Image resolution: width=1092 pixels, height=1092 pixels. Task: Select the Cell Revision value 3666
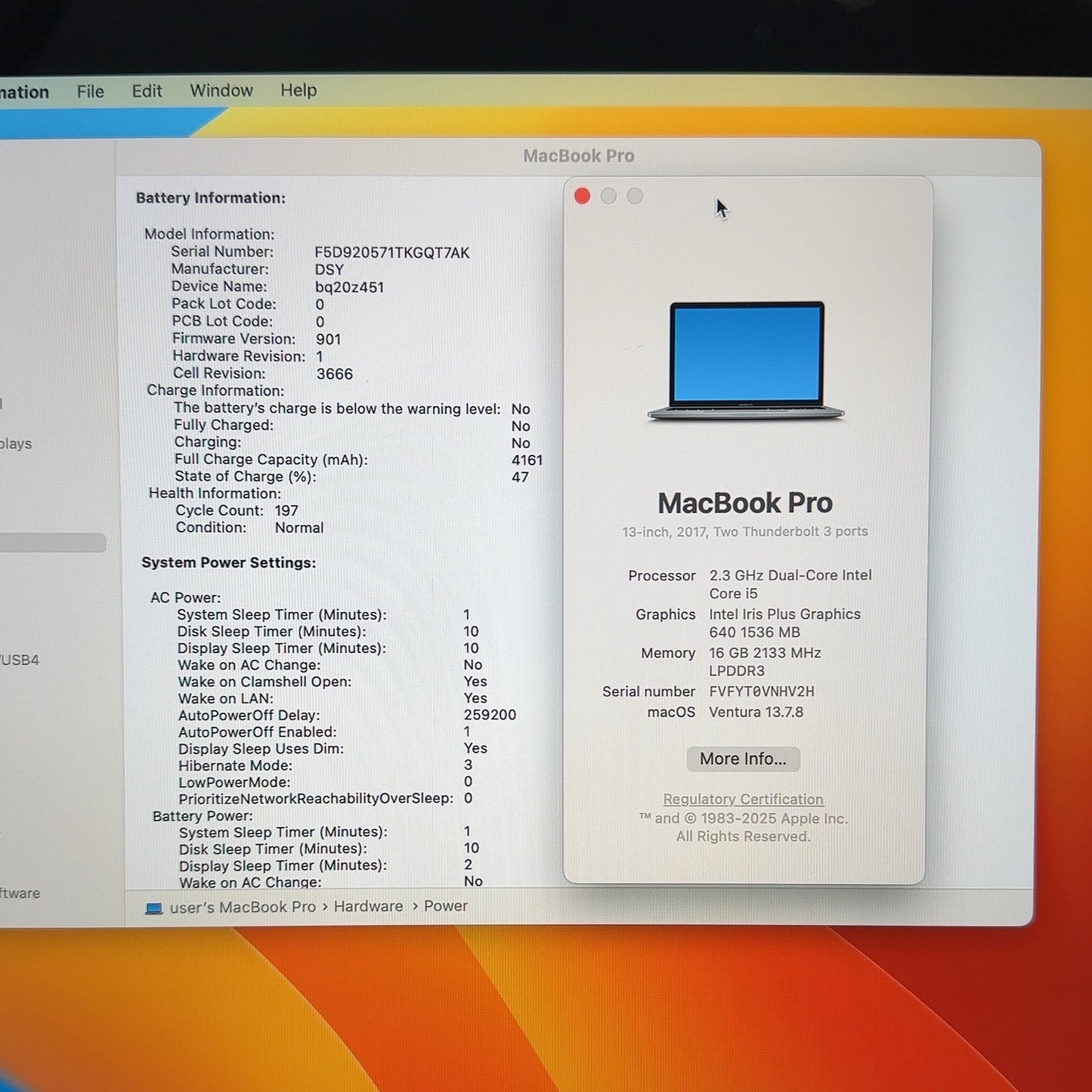[335, 374]
